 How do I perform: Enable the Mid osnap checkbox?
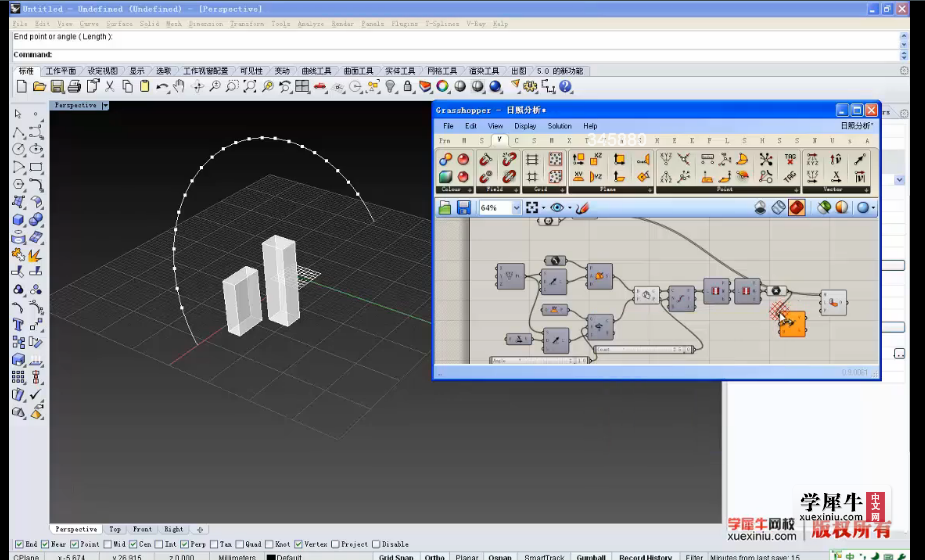point(107,544)
